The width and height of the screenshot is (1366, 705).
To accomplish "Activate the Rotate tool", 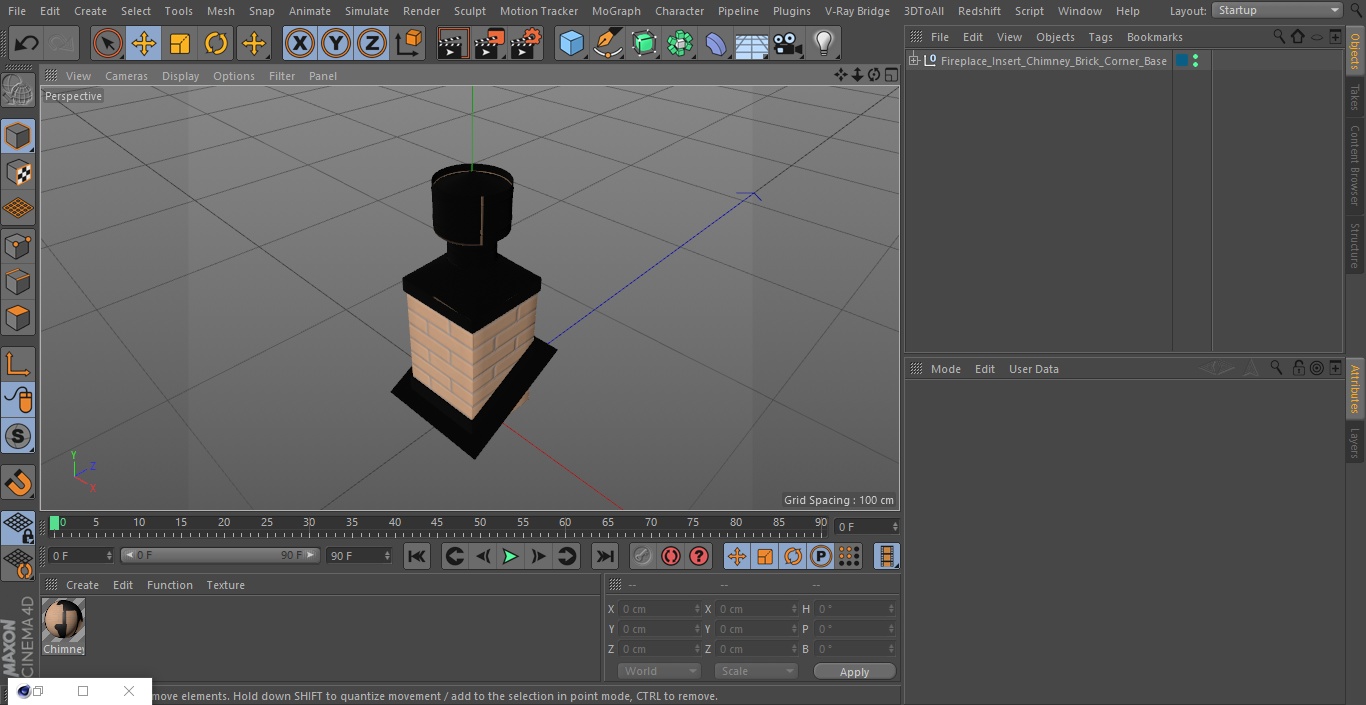I will click(216, 43).
